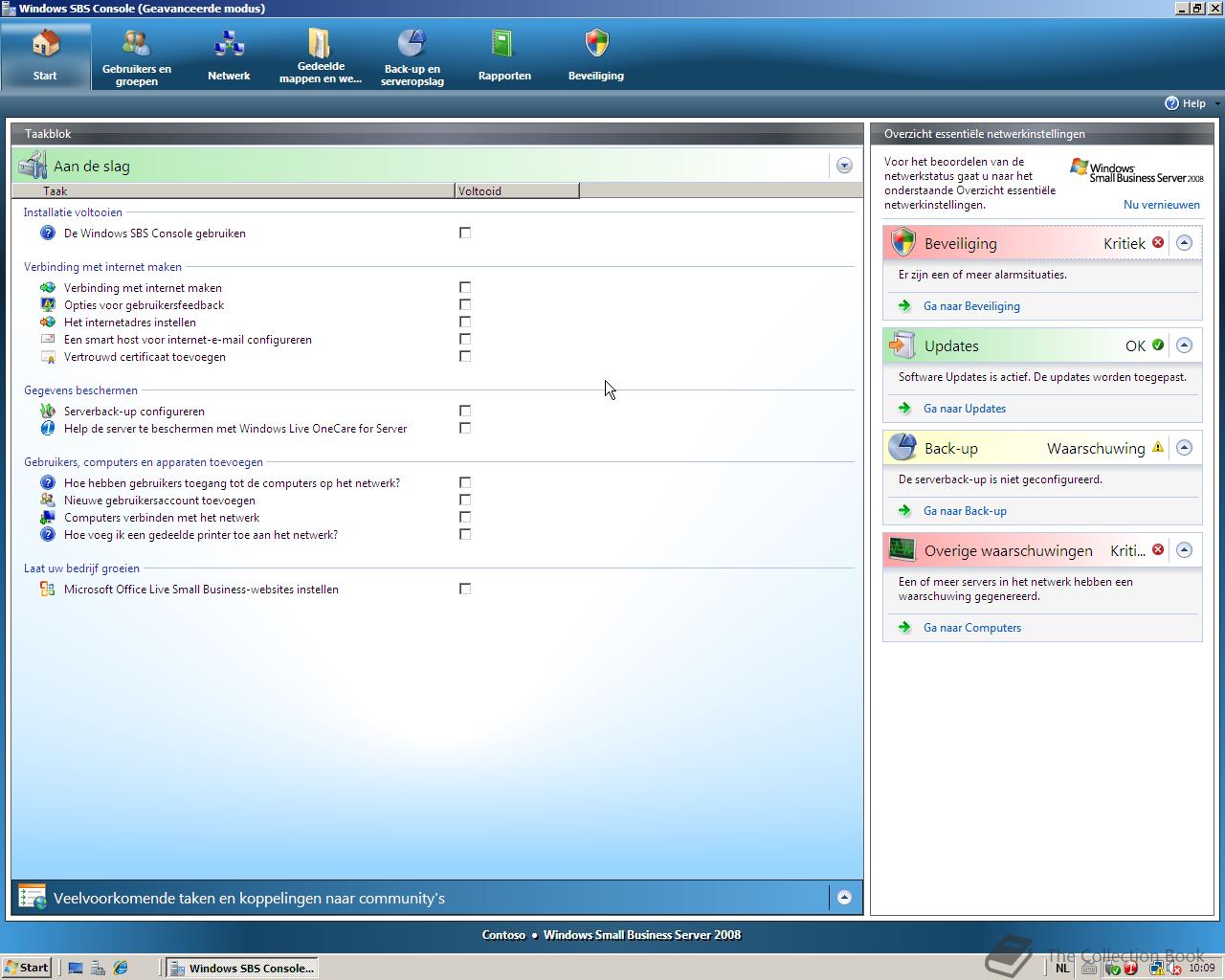The image size is (1225, 980).
Task: Click the taskbar clock showing 10:09
Action: (x=1202, y=968)
